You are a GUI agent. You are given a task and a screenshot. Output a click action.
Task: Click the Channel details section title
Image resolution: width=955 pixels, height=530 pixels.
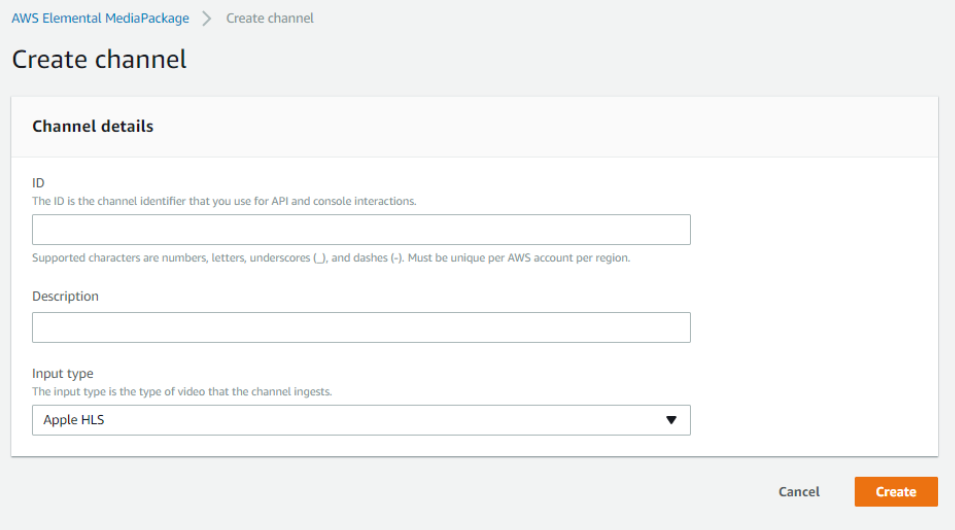[x=93, y=127]
